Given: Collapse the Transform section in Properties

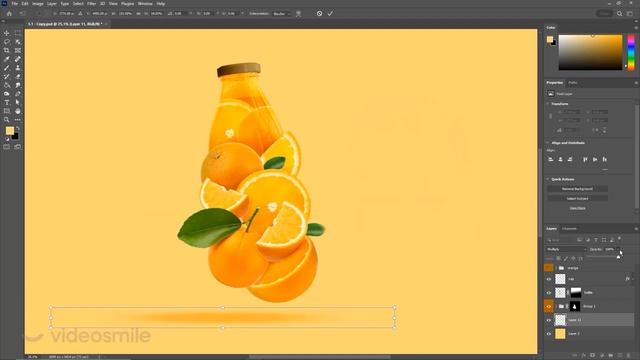Looking at the screenshot, I should [548, 104].
